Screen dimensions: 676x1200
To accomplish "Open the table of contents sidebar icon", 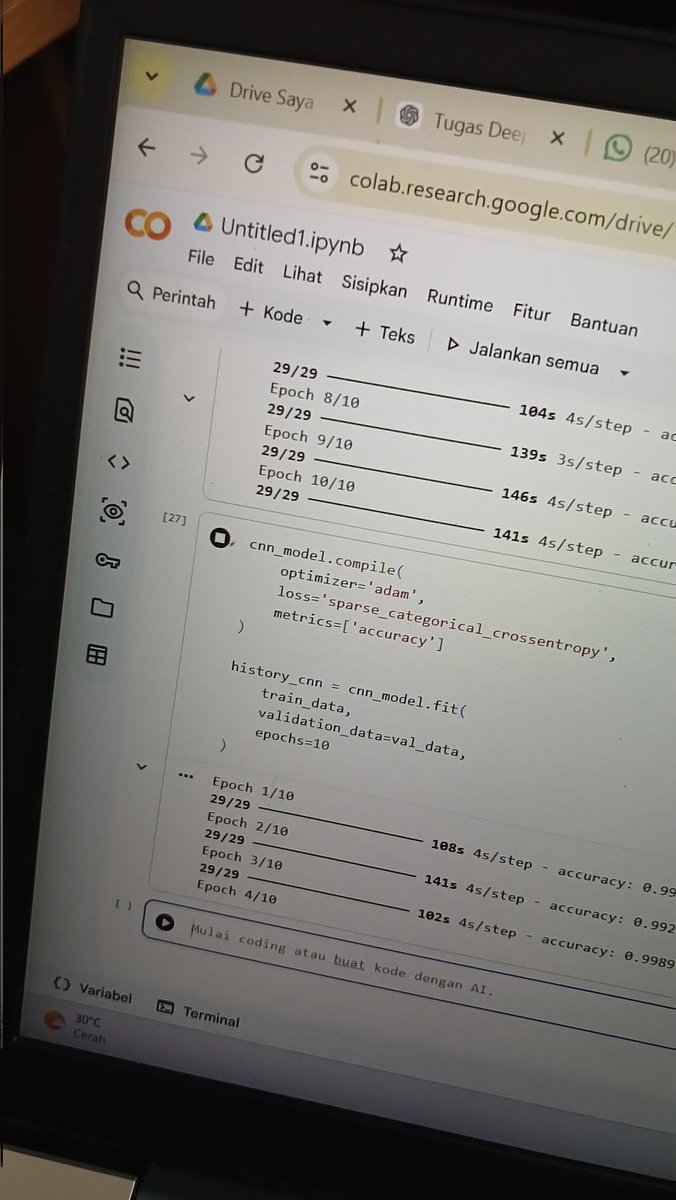I will [130, 358].
